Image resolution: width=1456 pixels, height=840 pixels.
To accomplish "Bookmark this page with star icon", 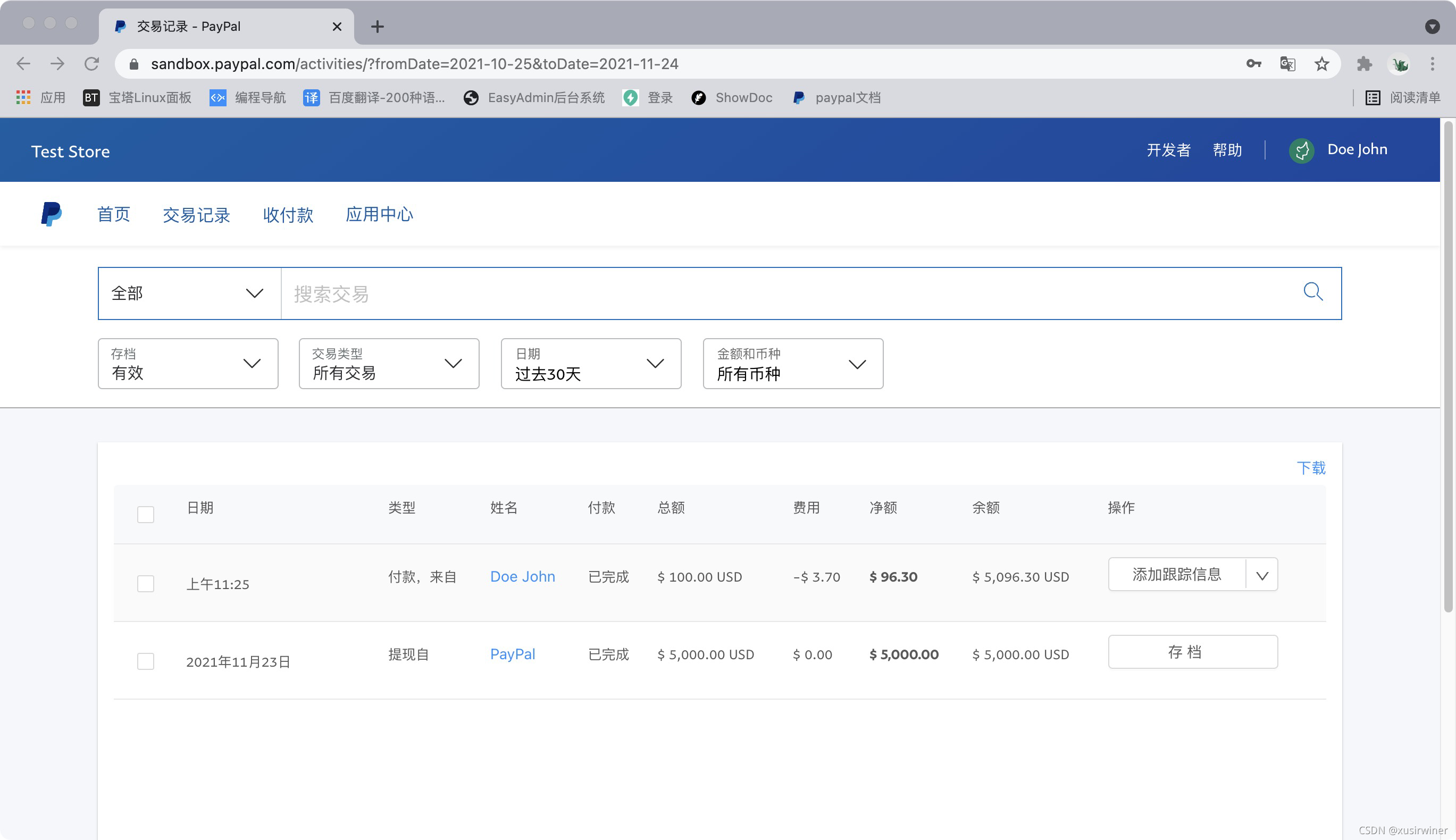I will pos(1321,63).
